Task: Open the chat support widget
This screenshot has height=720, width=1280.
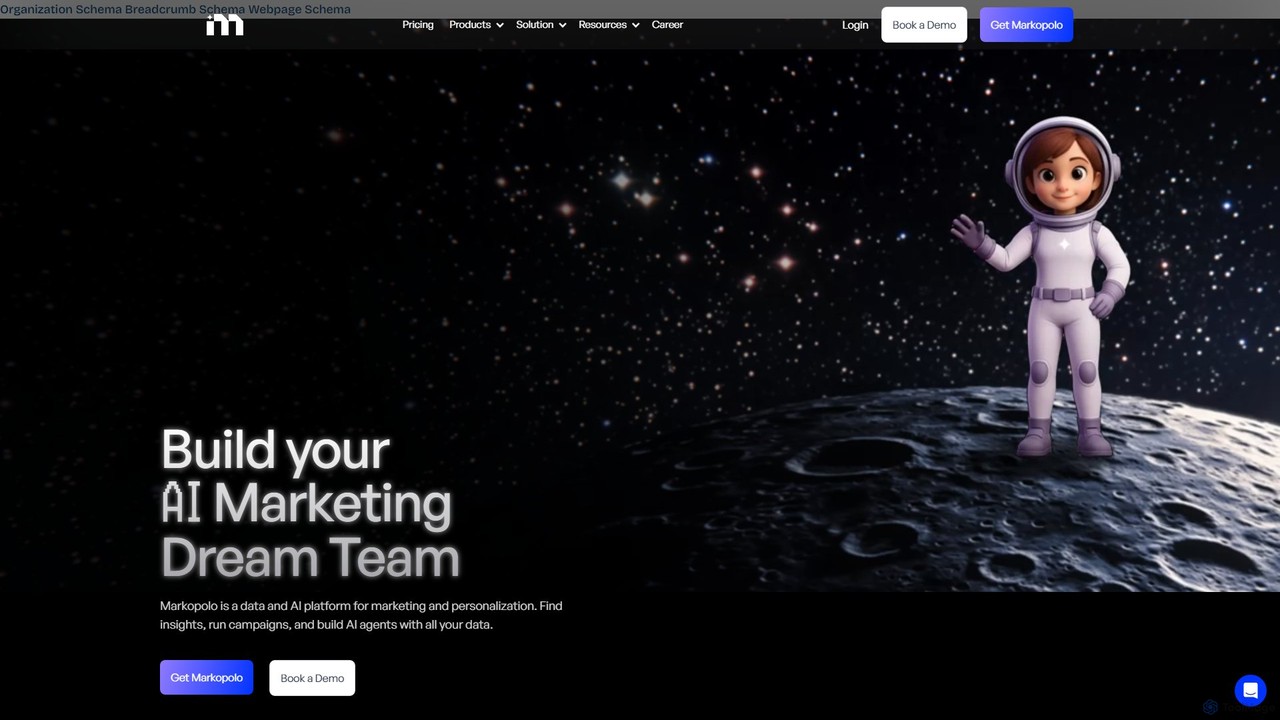Action: 1250,691
